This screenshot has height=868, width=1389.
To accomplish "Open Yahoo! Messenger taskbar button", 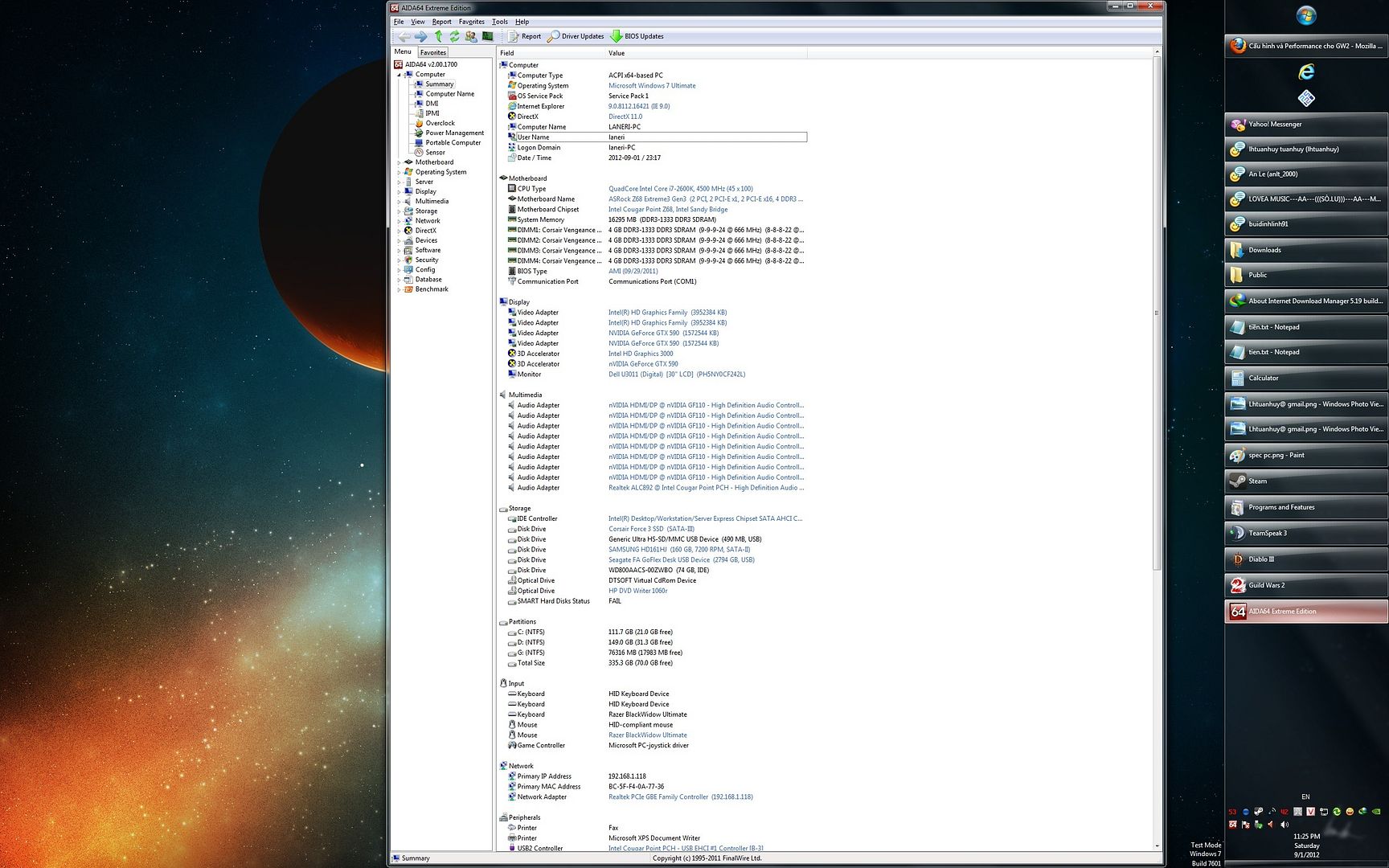I will [1306, 124].
